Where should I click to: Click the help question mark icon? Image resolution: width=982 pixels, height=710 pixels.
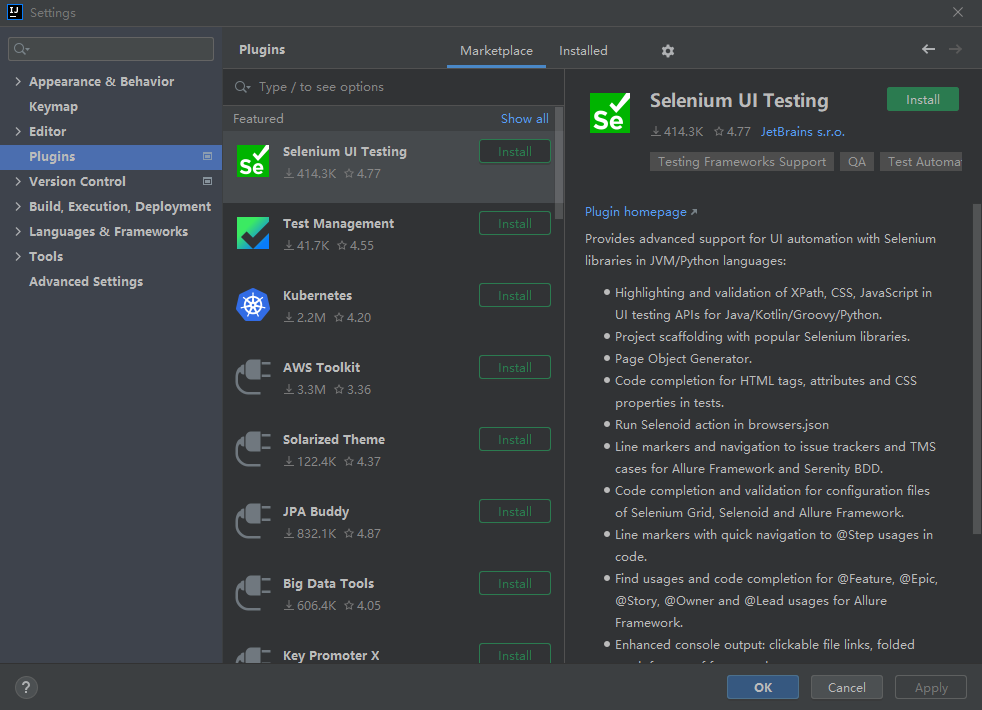[26, 687]
